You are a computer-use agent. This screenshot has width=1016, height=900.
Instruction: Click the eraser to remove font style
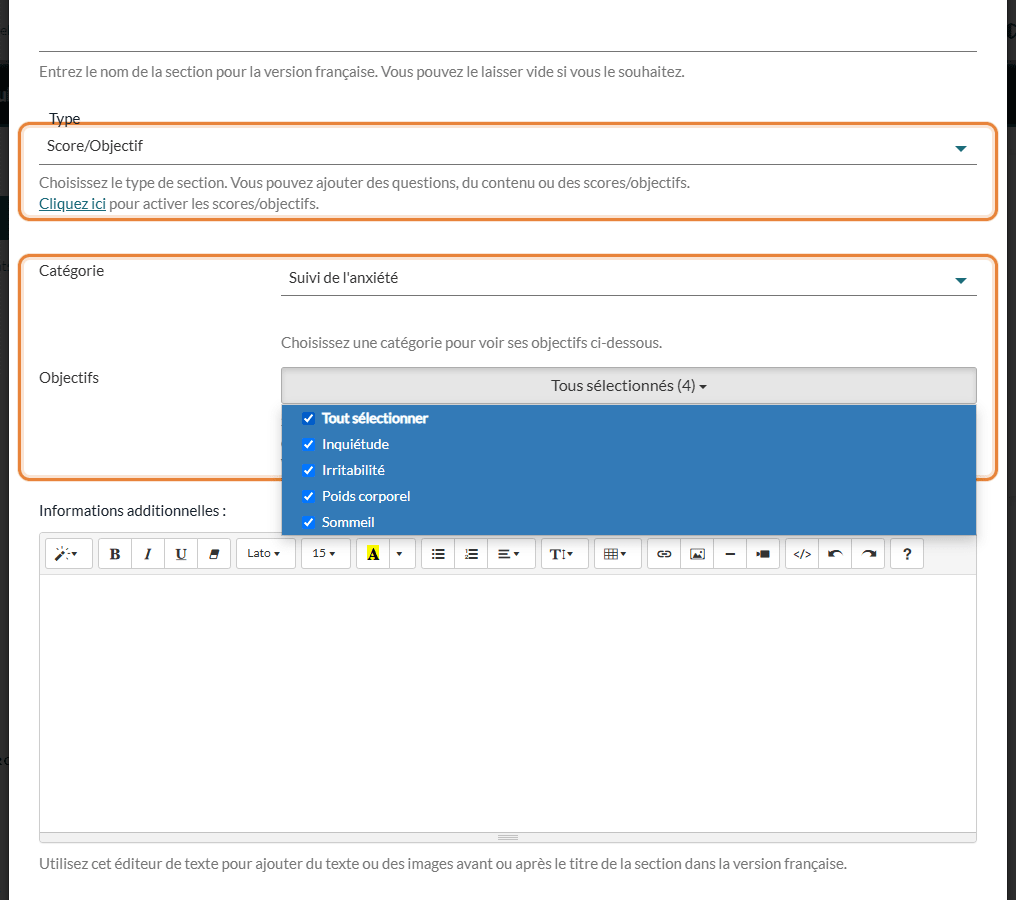(x=214, y=554)
